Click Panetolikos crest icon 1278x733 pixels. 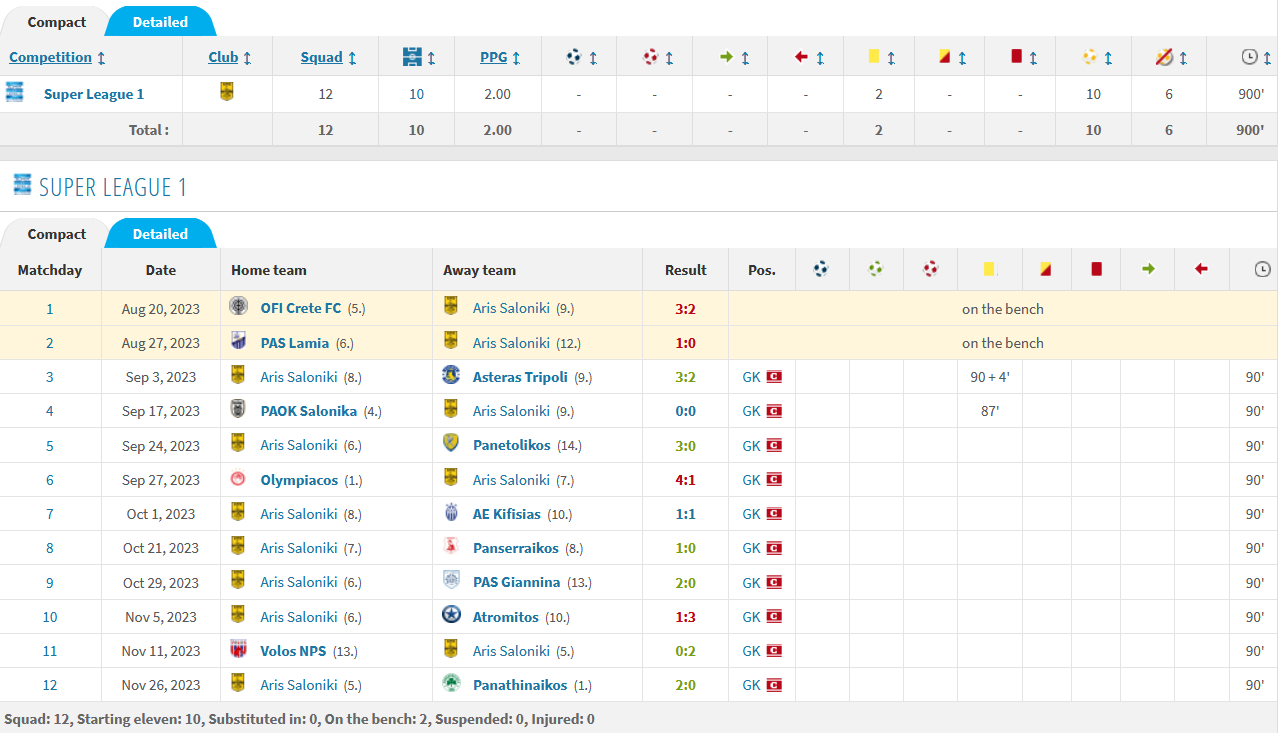click(x=451, y=442)
